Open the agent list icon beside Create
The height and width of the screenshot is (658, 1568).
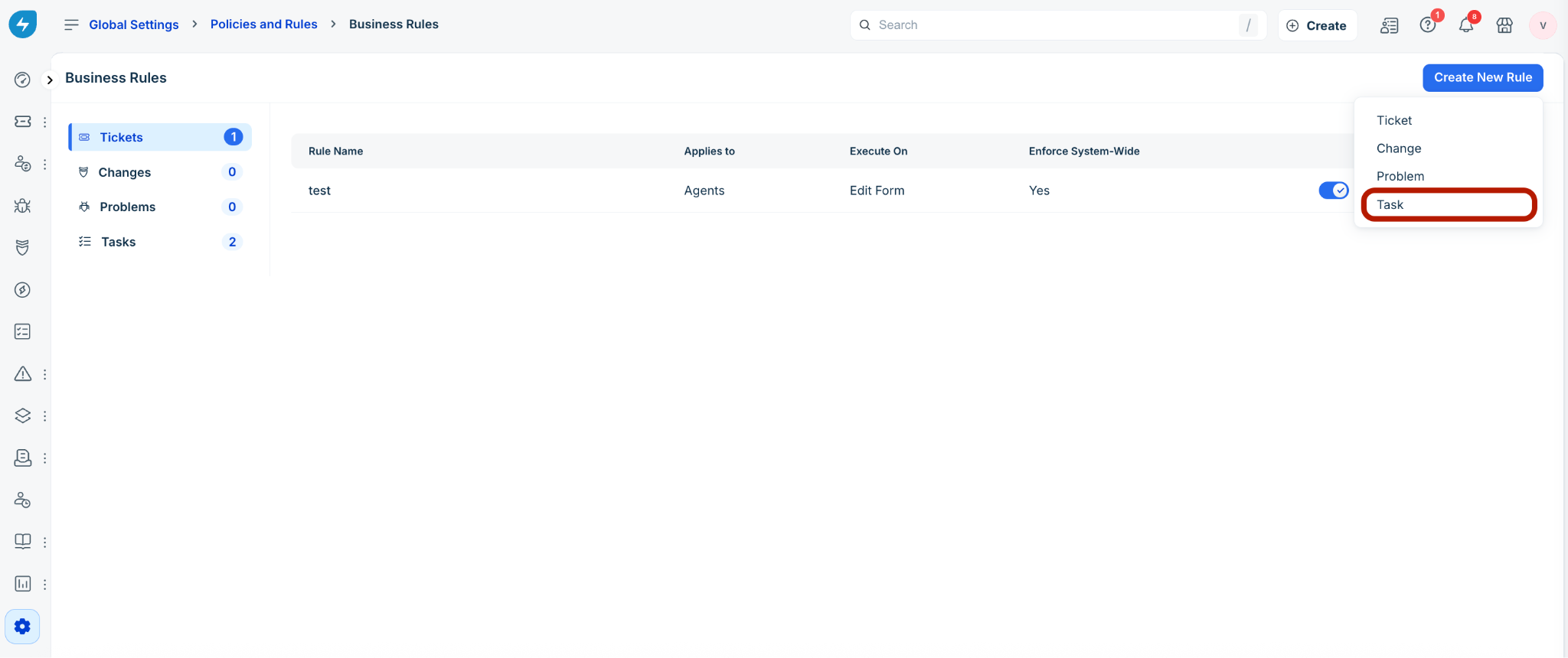click(1389, 25)
